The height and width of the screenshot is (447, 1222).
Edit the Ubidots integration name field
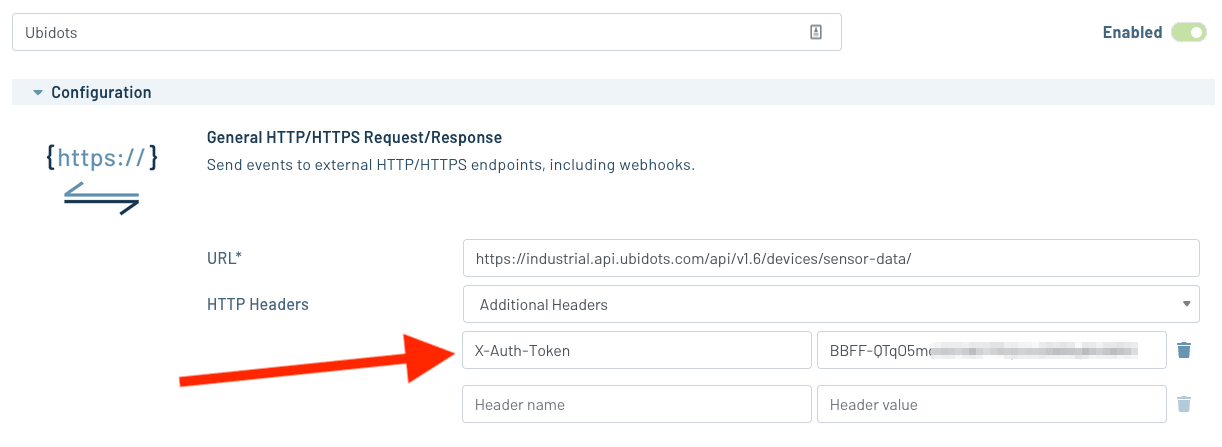pos(427,32)
